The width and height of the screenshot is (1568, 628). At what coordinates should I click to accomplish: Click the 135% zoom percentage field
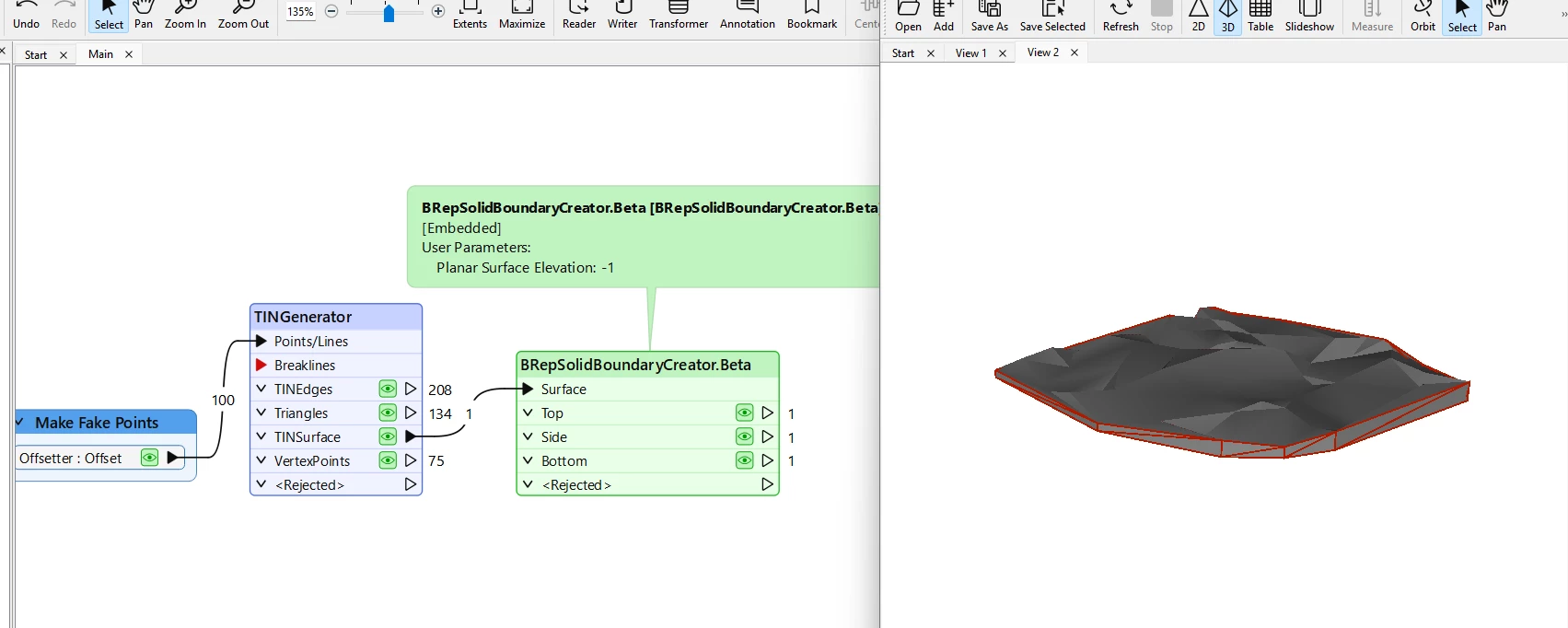click(x=300, y=12)
